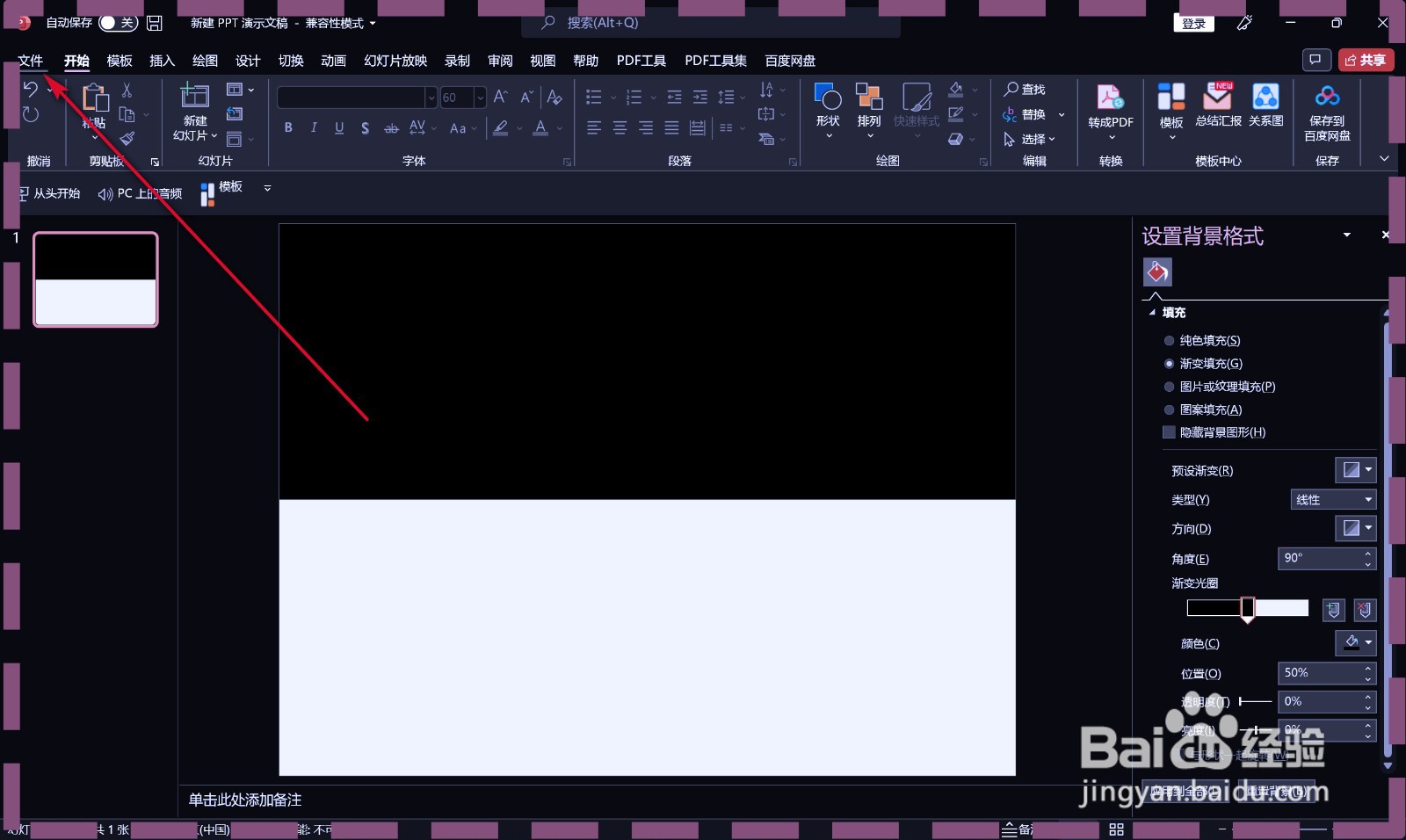The width and height of the screenshot is (1406, 840).
Task: Select slide 1 thumbnail
Action: coord(96,279)
